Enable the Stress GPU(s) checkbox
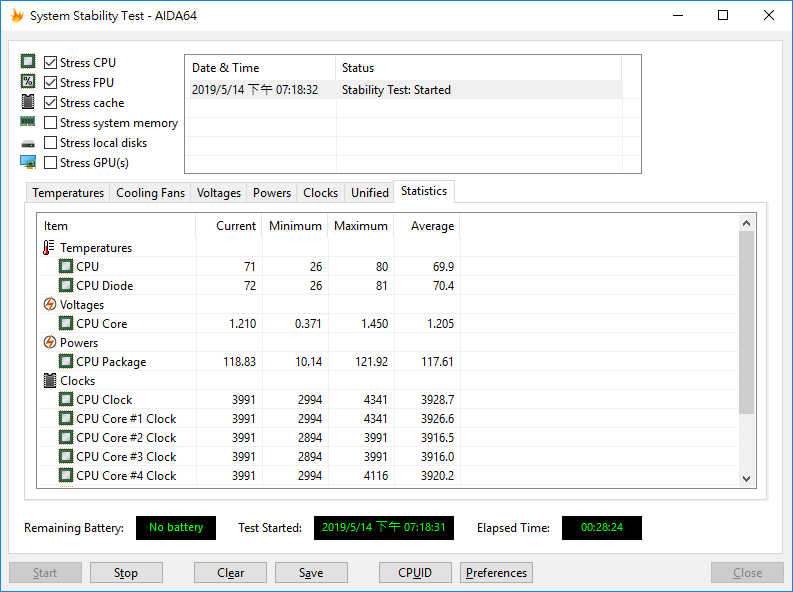Image resolution: width=793 pixels, height=592 pixels. pyautogui.click(x=50, y=163)
